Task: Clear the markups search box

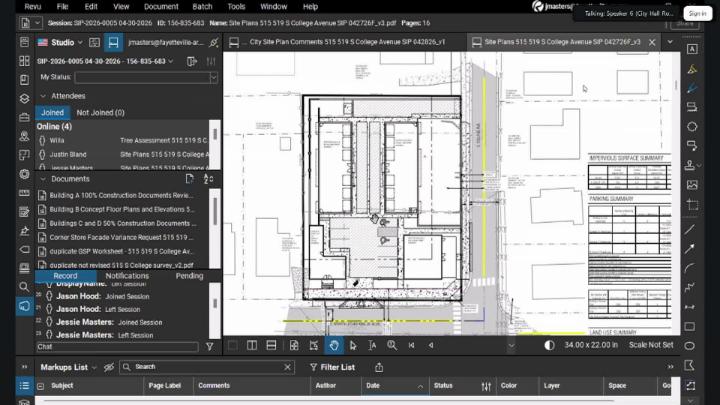Action: pyautogui.click(x=287, y=367)
